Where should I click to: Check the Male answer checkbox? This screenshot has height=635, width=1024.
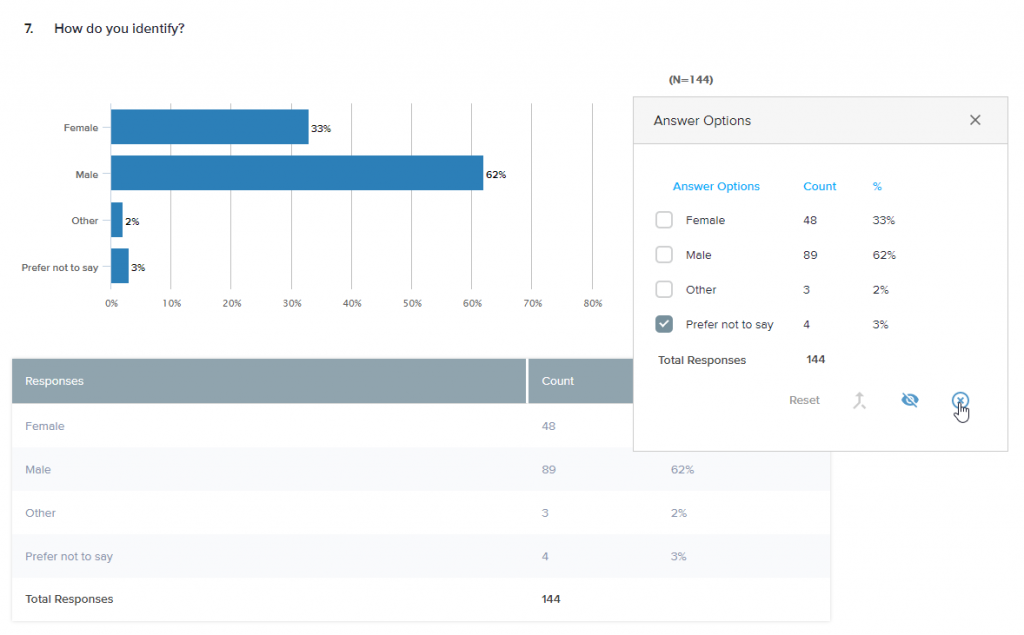tap(664, 254)
